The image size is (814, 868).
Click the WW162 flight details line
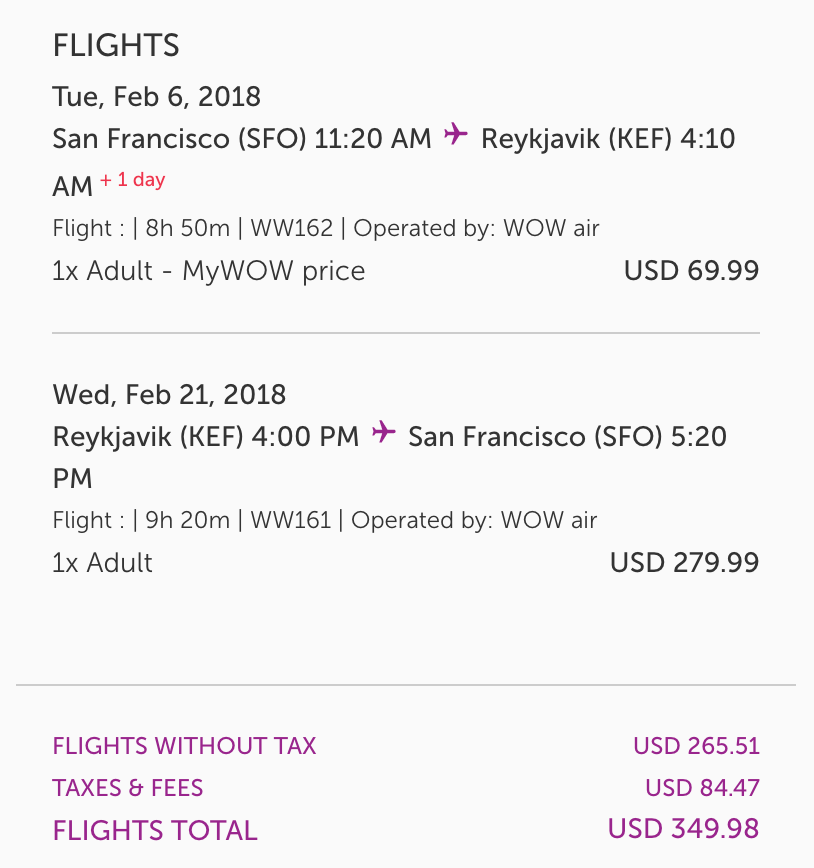tap(326, 228)
